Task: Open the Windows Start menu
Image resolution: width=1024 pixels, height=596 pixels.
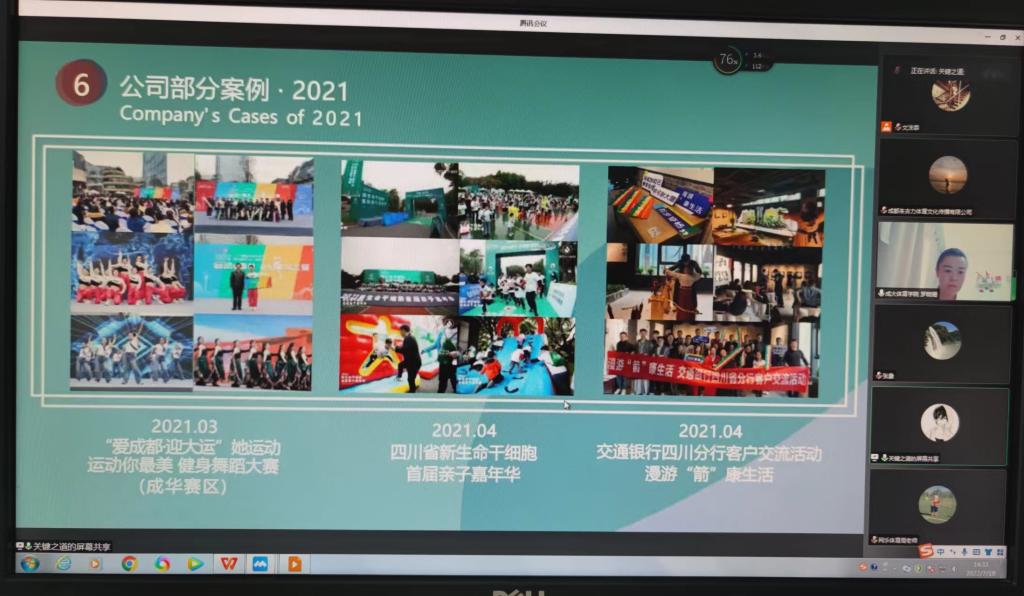Action: (x=29, y=563)
